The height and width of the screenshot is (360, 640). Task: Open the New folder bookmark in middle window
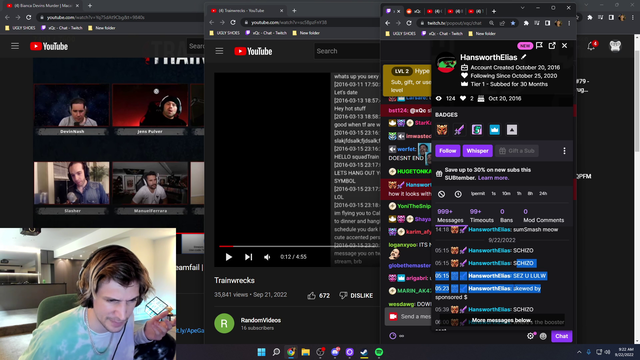[x=306, y=33]
